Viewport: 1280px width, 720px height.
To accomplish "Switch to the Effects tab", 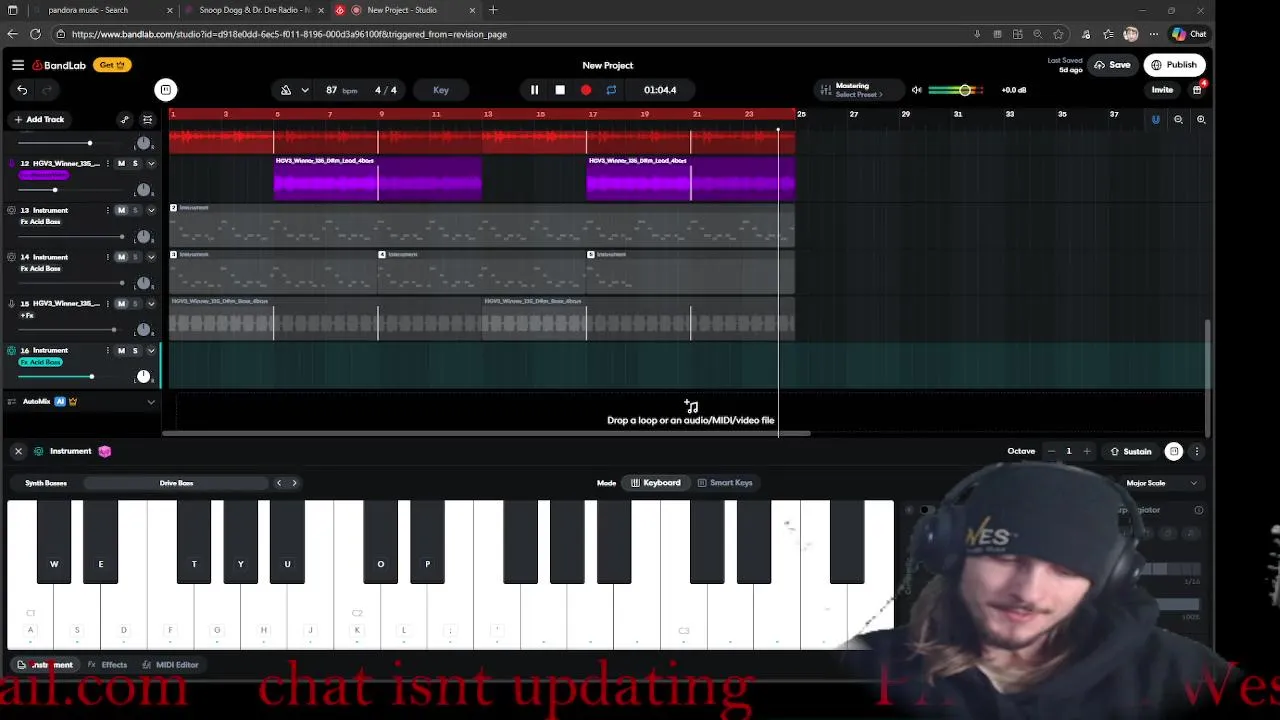I will pos(107,665).
